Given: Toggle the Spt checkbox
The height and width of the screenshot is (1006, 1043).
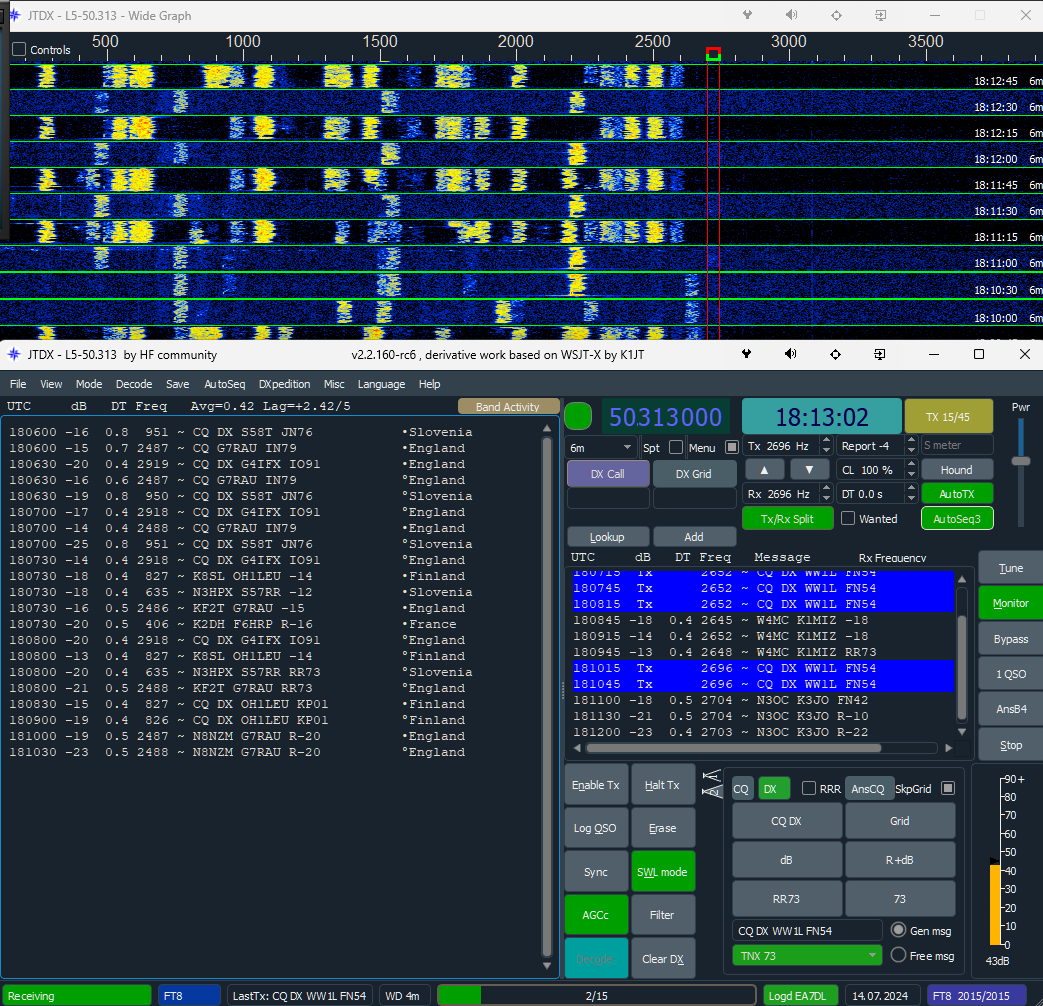Looking at the screenshot, I should point(676,447).
